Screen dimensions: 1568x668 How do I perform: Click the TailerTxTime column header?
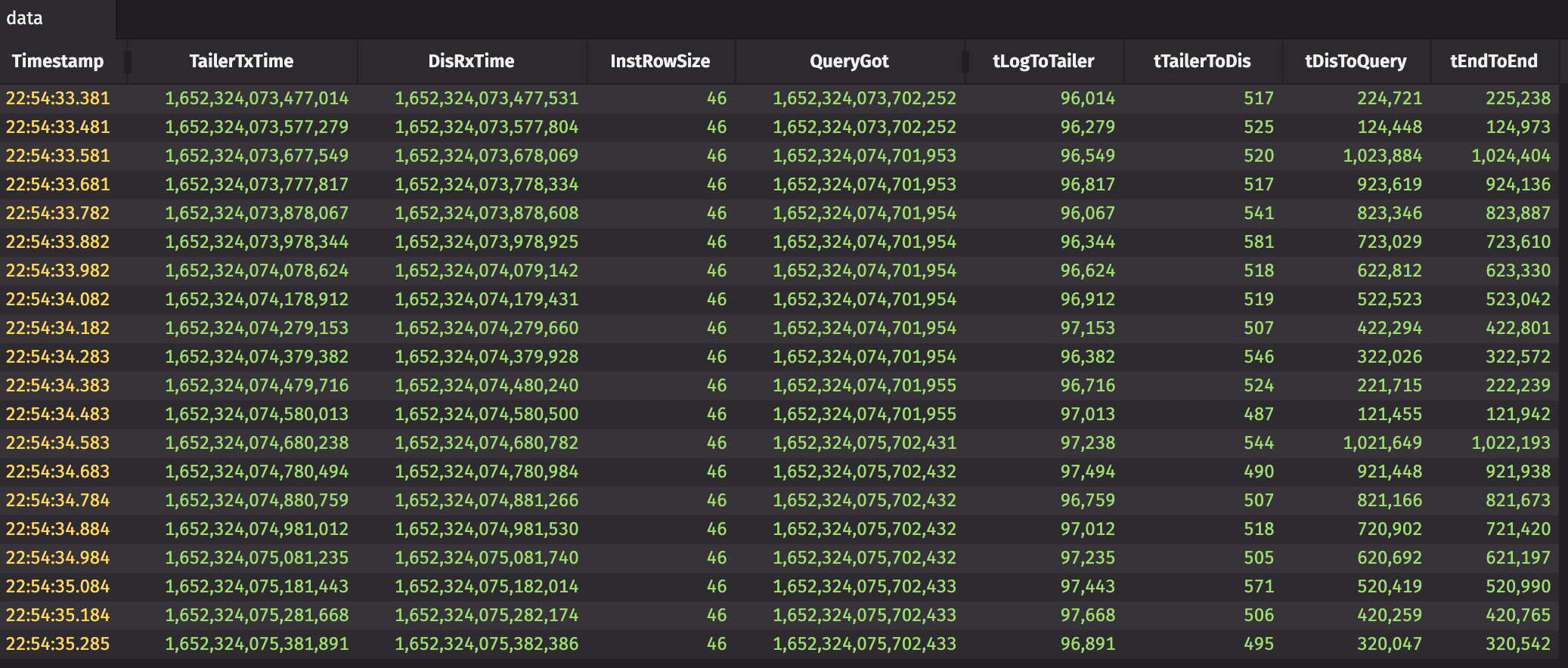pyautogui.click(x=241, y=61)
